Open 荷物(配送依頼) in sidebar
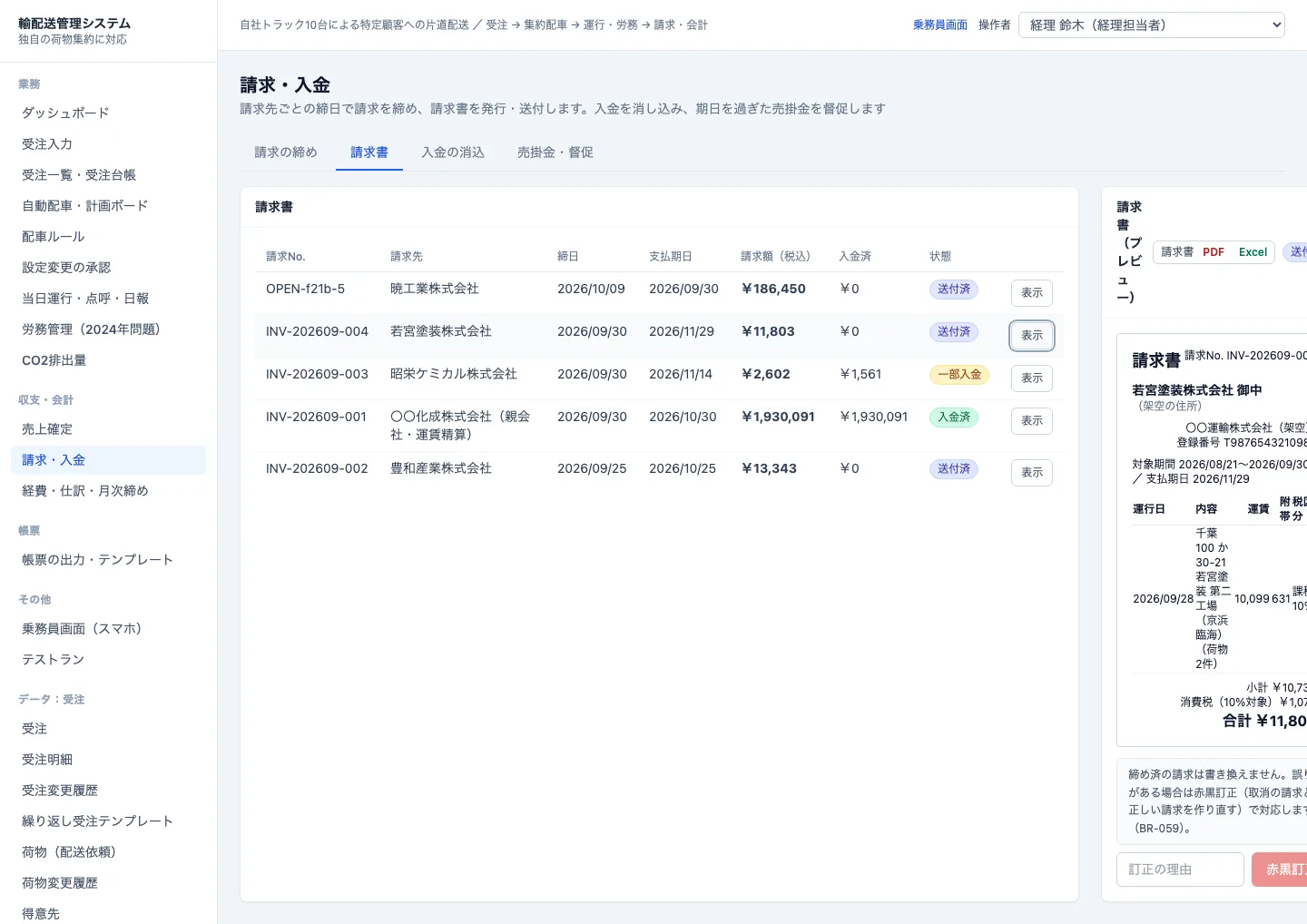 [x=109, y=851]
